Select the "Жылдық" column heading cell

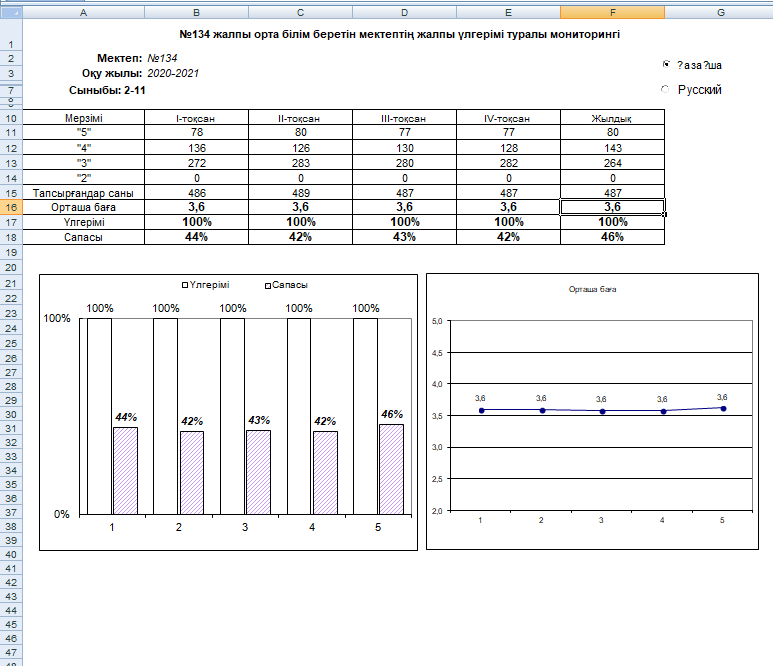click(611, 118)
